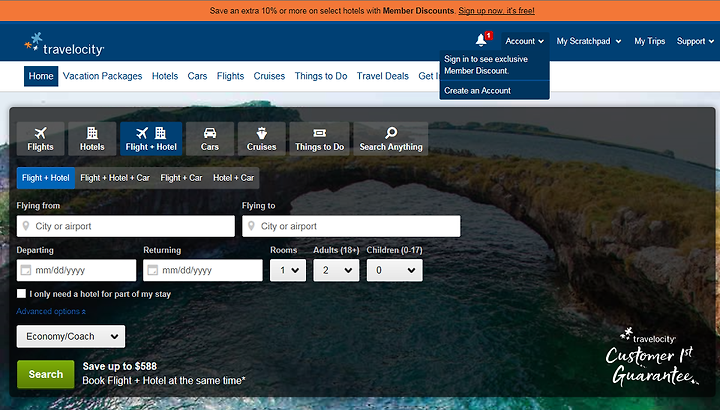Click the Travelocity logo

(64, 45)
